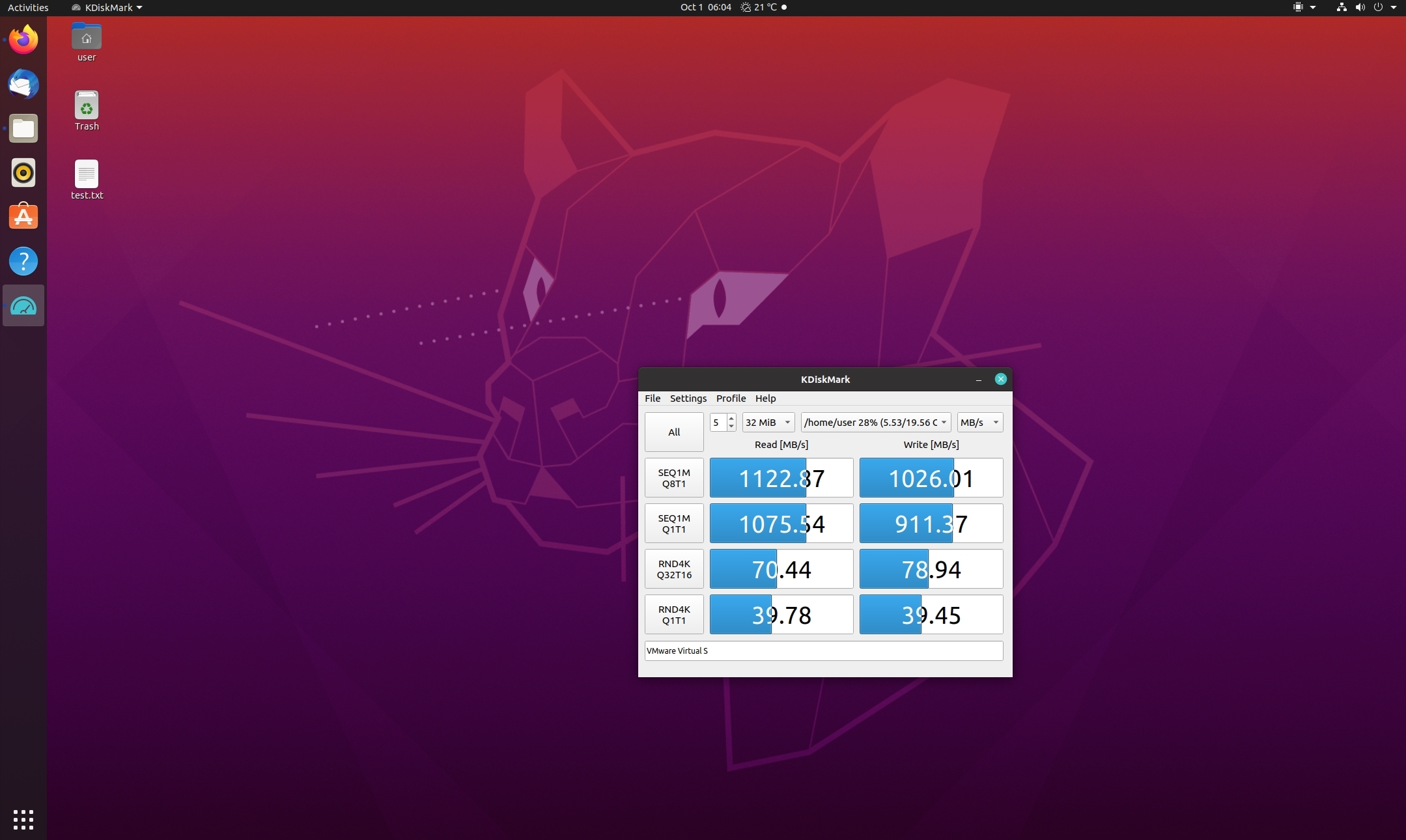
Task: Open Ubuntu Software store
Action: pos(23,217)
